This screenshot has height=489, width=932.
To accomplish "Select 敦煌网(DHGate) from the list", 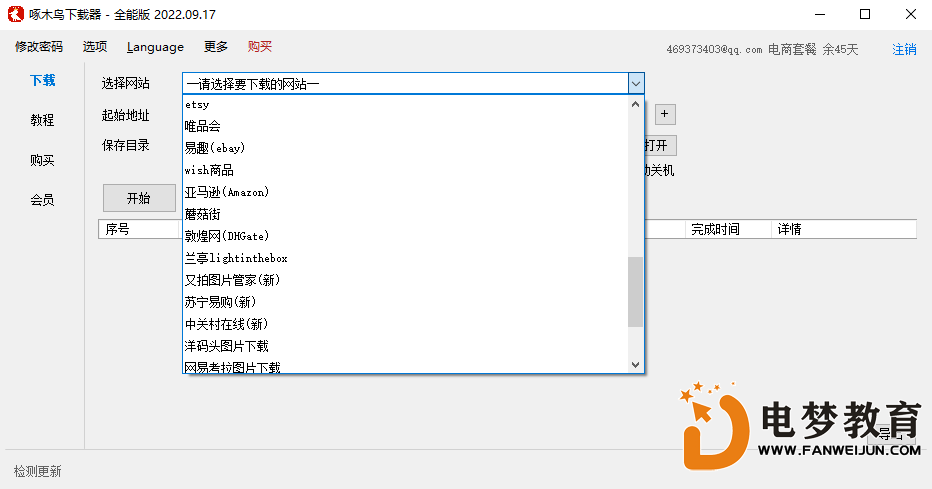I will 405,236.
